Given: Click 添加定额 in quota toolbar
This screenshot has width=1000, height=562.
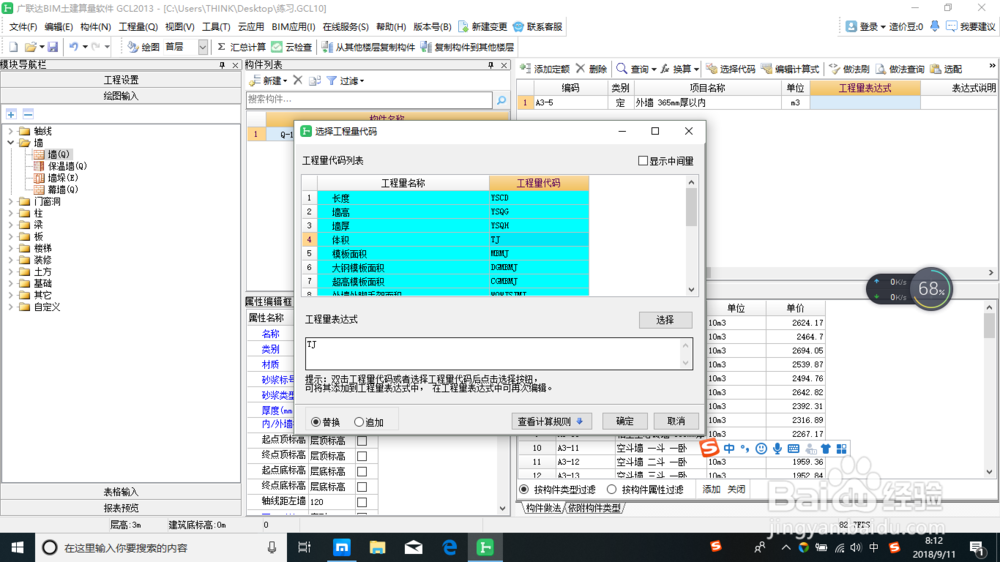Looking at the screenshot, I should tap(545, 69).
